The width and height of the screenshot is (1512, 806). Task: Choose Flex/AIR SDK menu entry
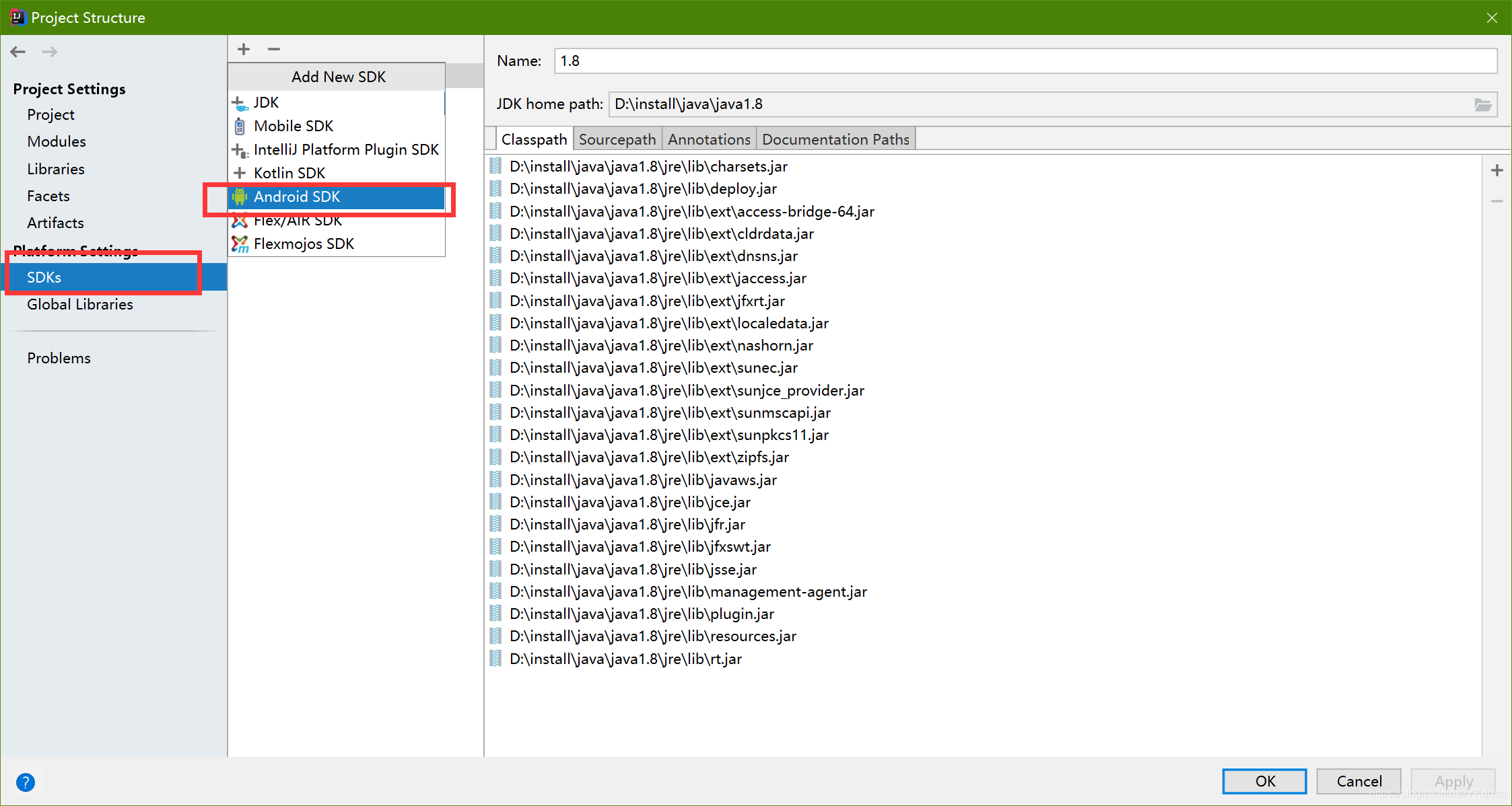337,220
